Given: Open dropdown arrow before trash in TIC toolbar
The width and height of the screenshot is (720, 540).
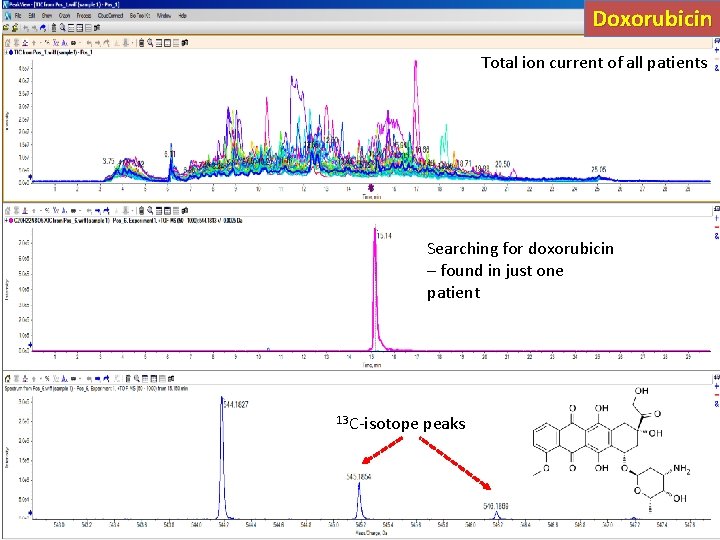Looking at the screenshot, I should 132,43.
